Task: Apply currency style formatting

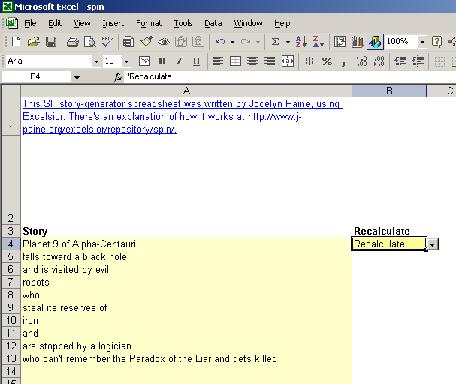Action: coord(309,61)
